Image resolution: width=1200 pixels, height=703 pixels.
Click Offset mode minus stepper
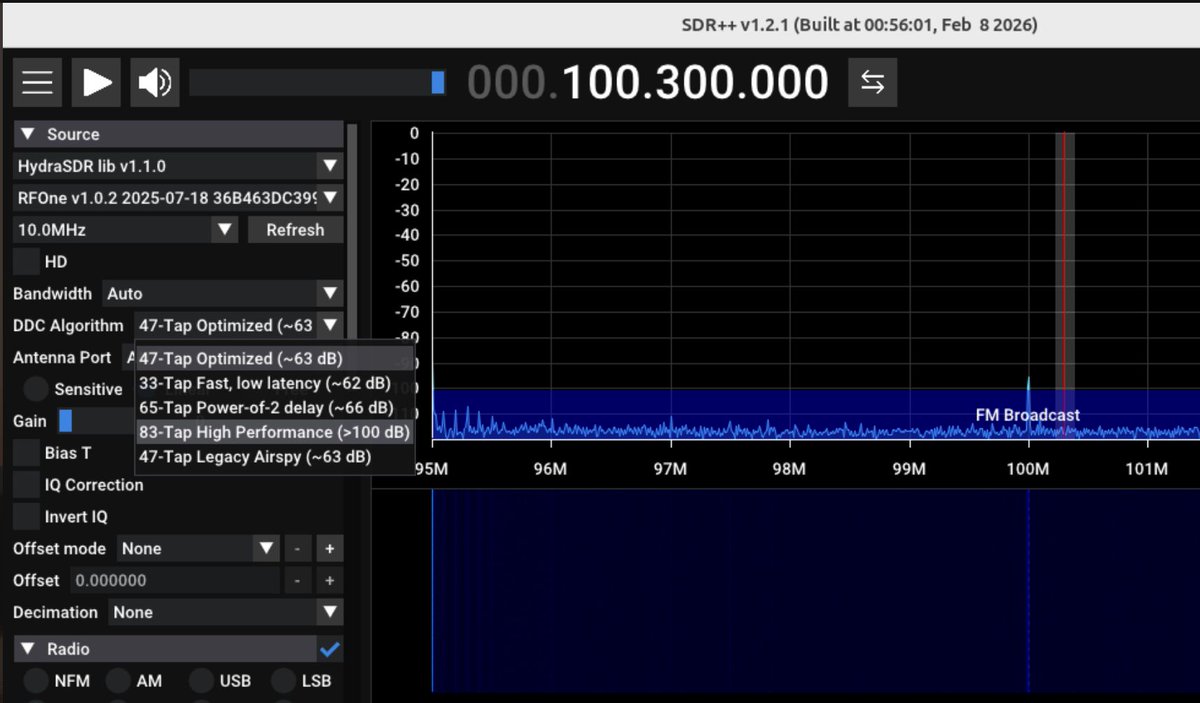pyautogui.click(x=297, y=549)
